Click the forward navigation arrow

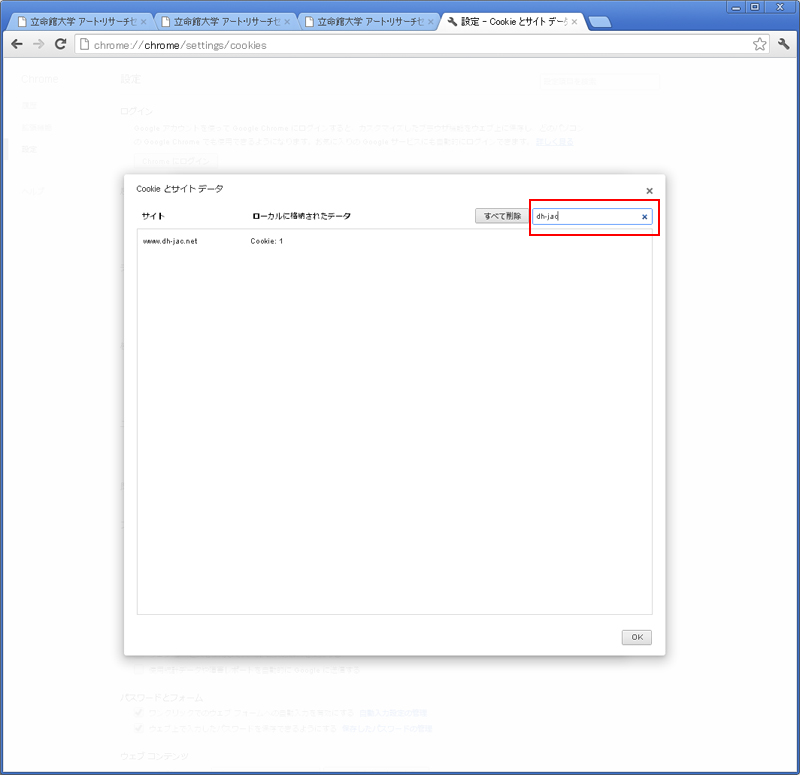pos(38,44)
